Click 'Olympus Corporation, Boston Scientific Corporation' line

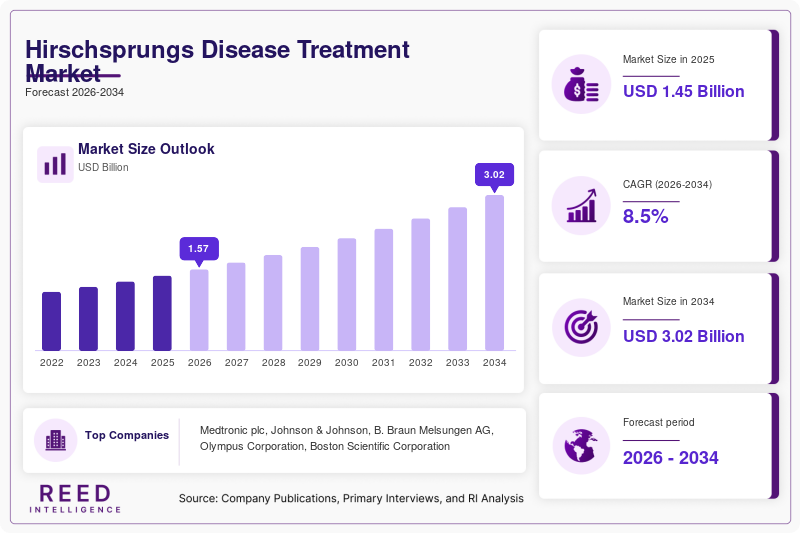click(x=325, y=446)
